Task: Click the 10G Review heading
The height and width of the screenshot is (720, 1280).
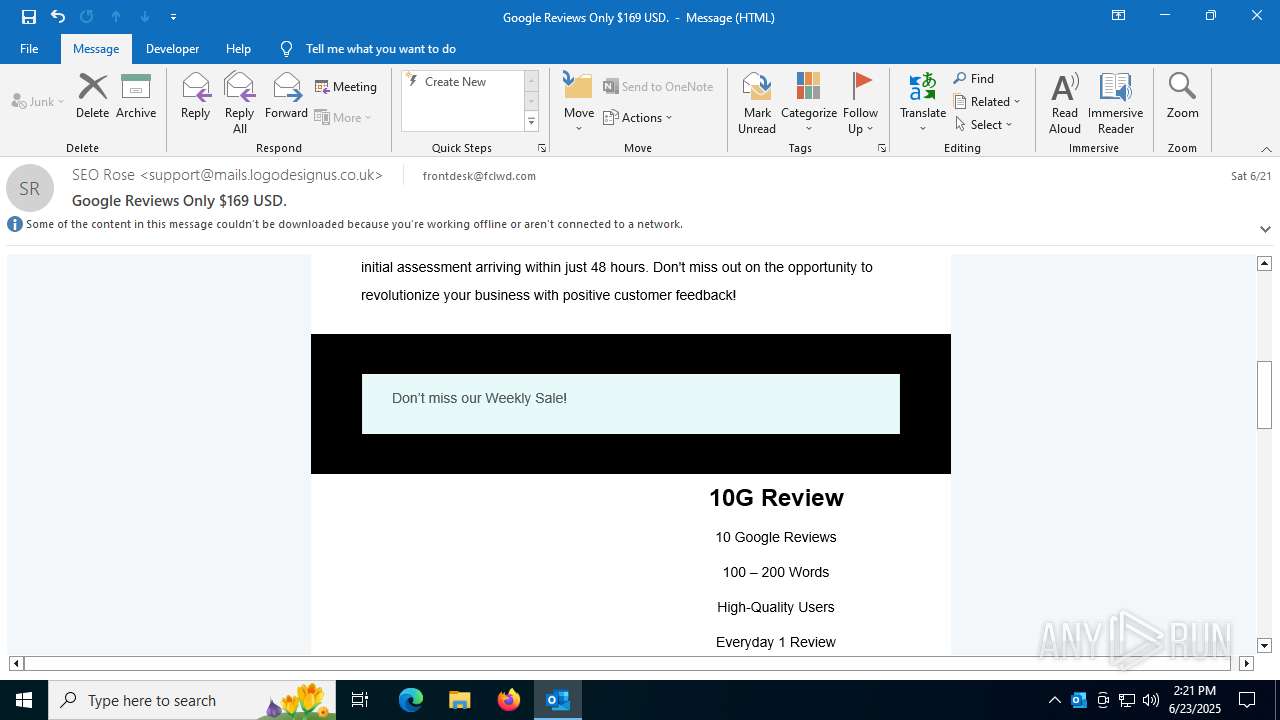Action: [x=776, y=498]
